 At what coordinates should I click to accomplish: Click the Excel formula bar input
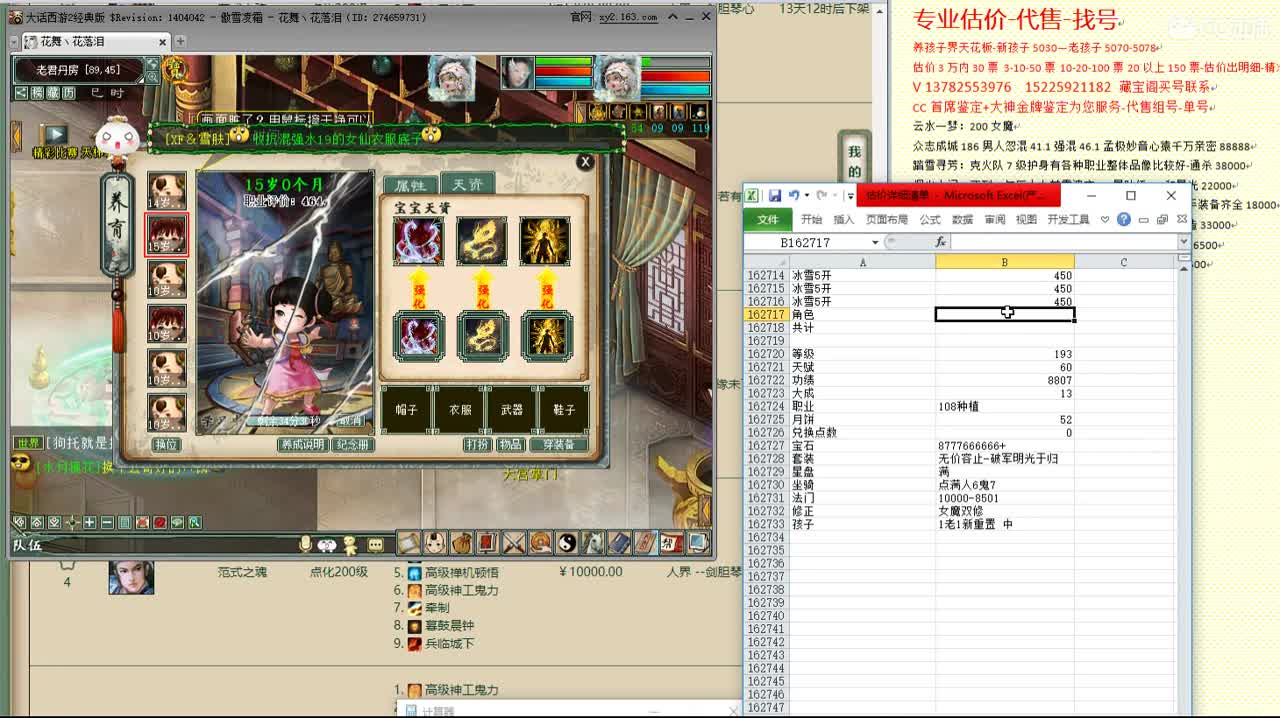point(1063,242)
